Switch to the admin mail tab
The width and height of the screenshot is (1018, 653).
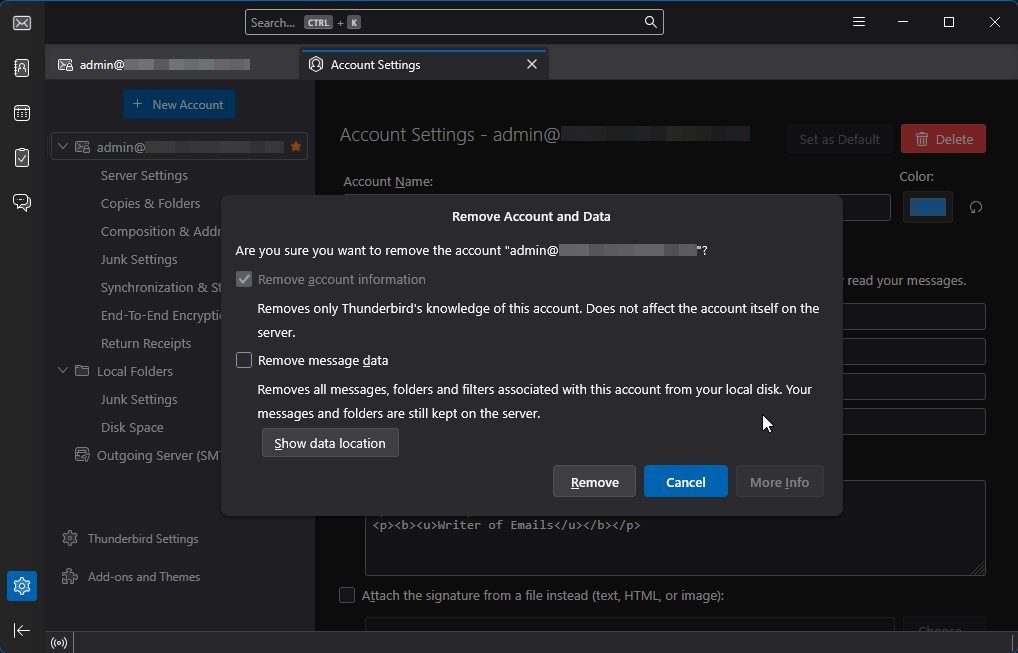pyautogui.click(x=171, y=64)
